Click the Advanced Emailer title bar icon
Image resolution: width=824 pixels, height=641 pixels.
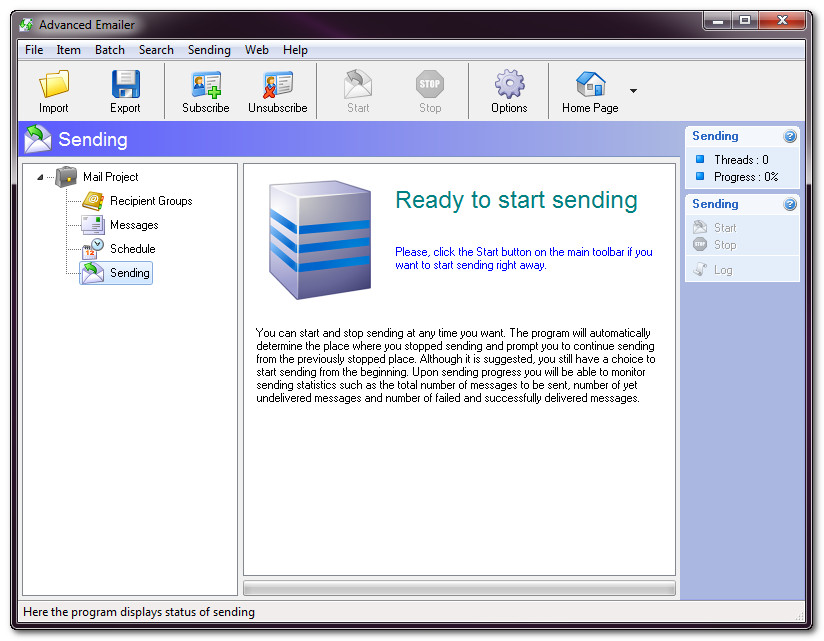[26, 25]
